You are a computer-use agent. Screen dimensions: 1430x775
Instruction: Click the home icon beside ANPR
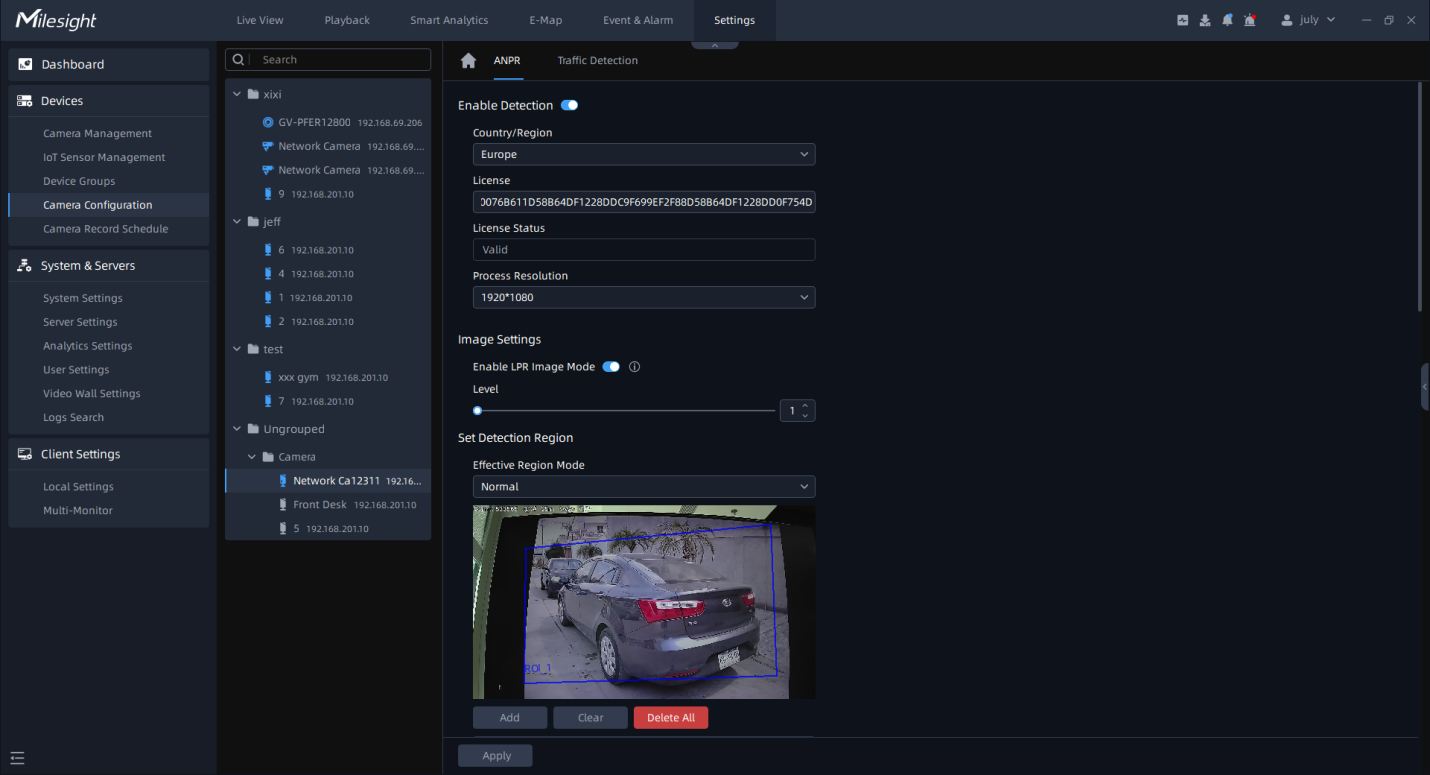(x=468, y=61)
